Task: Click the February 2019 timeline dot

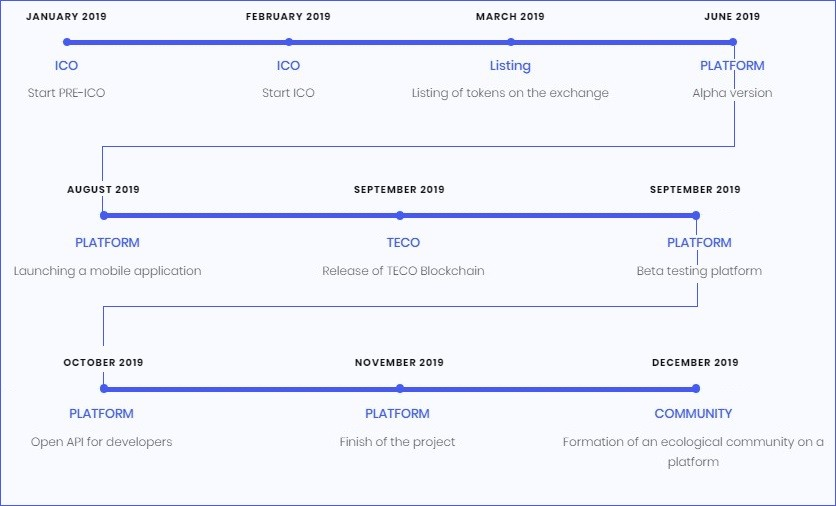Action: (289, 42)
